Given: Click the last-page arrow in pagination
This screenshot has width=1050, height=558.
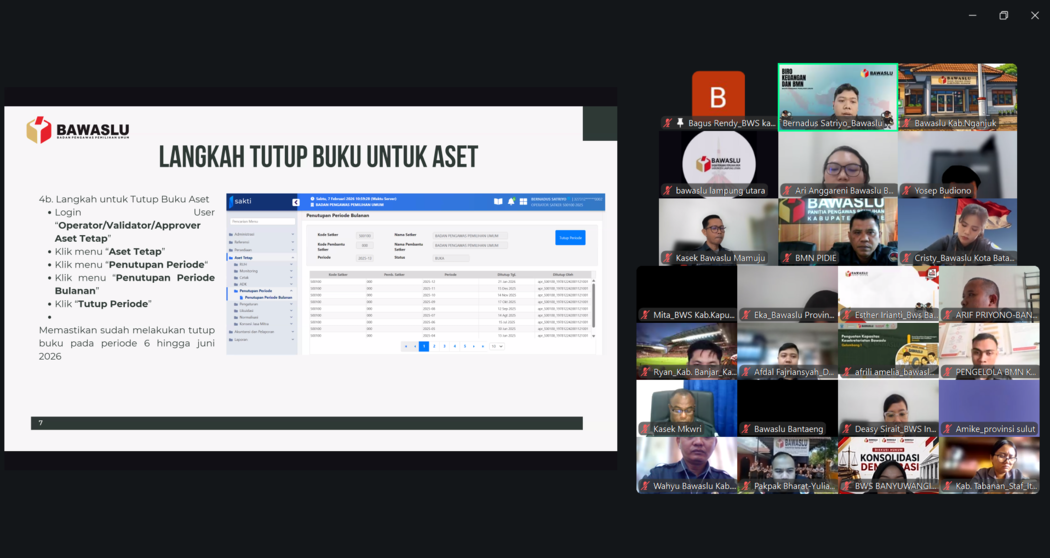Looking at the screenshot, I should tap(483, 346).
